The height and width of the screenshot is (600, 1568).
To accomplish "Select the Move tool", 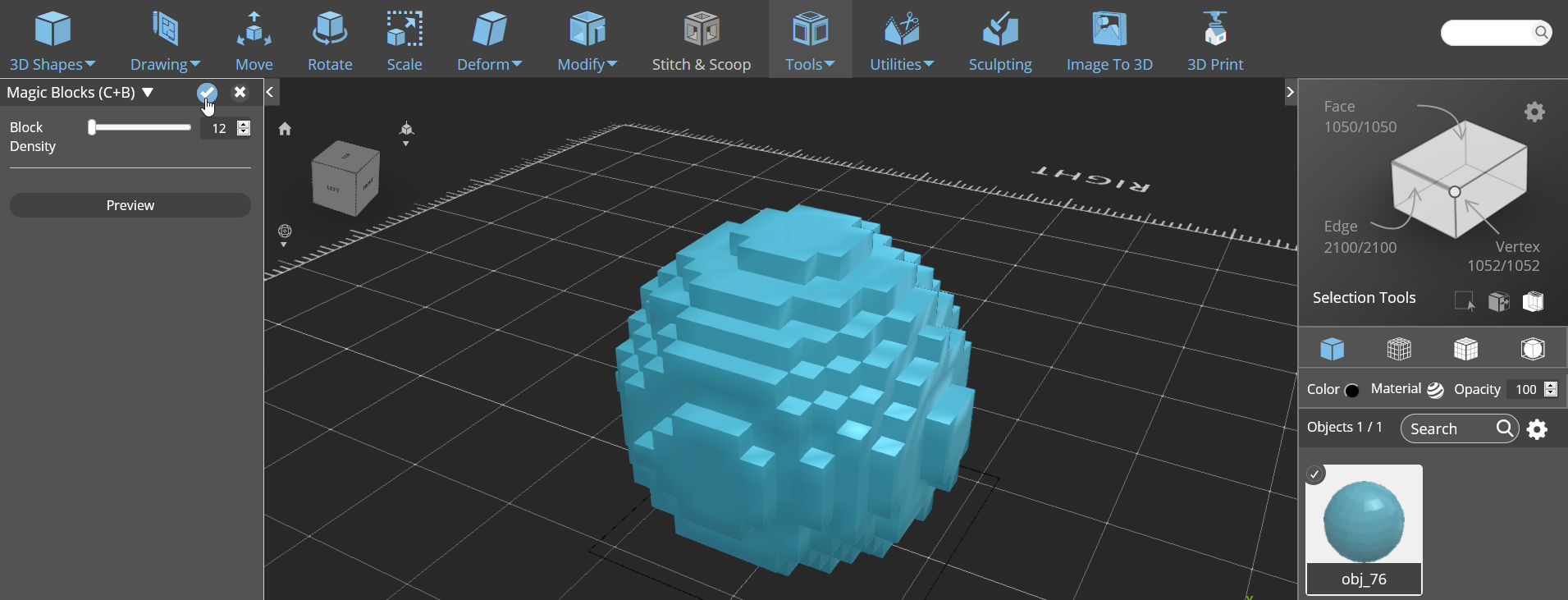I will pos(254,40).
